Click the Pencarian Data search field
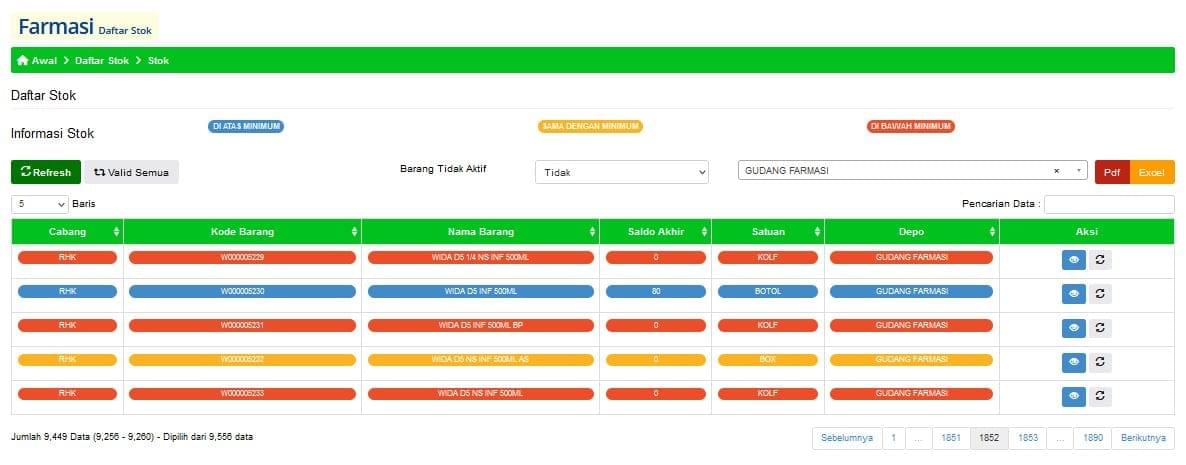Viewport: 1186px width, 465px height. click(1108, 204)
